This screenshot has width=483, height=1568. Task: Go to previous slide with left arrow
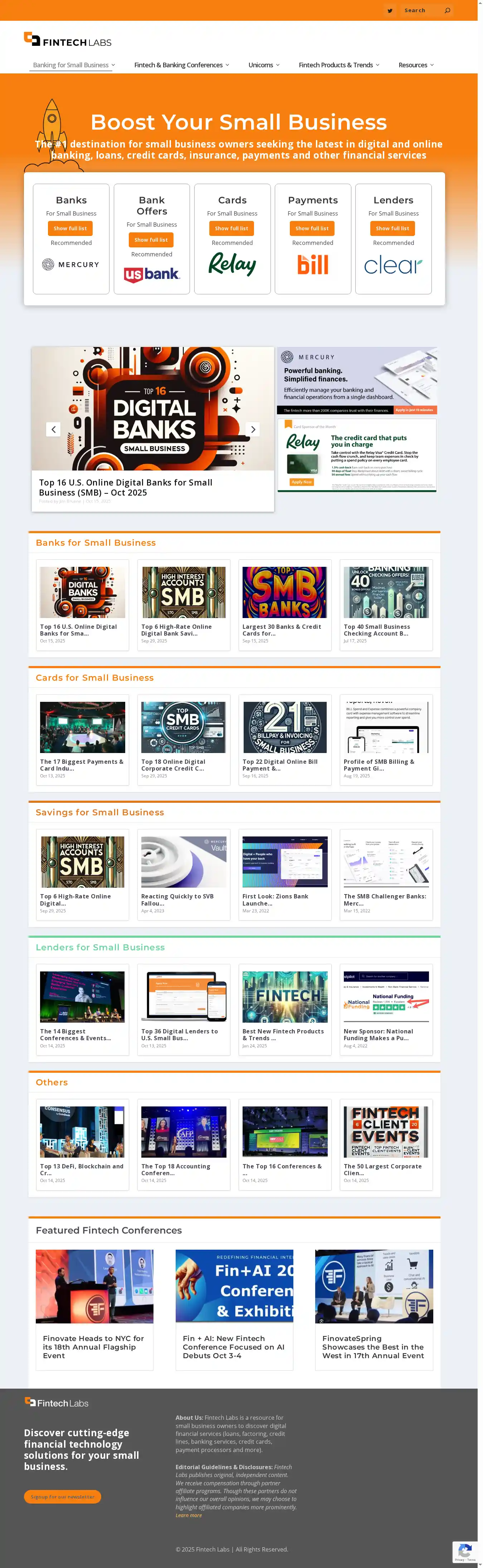point(54,429)
